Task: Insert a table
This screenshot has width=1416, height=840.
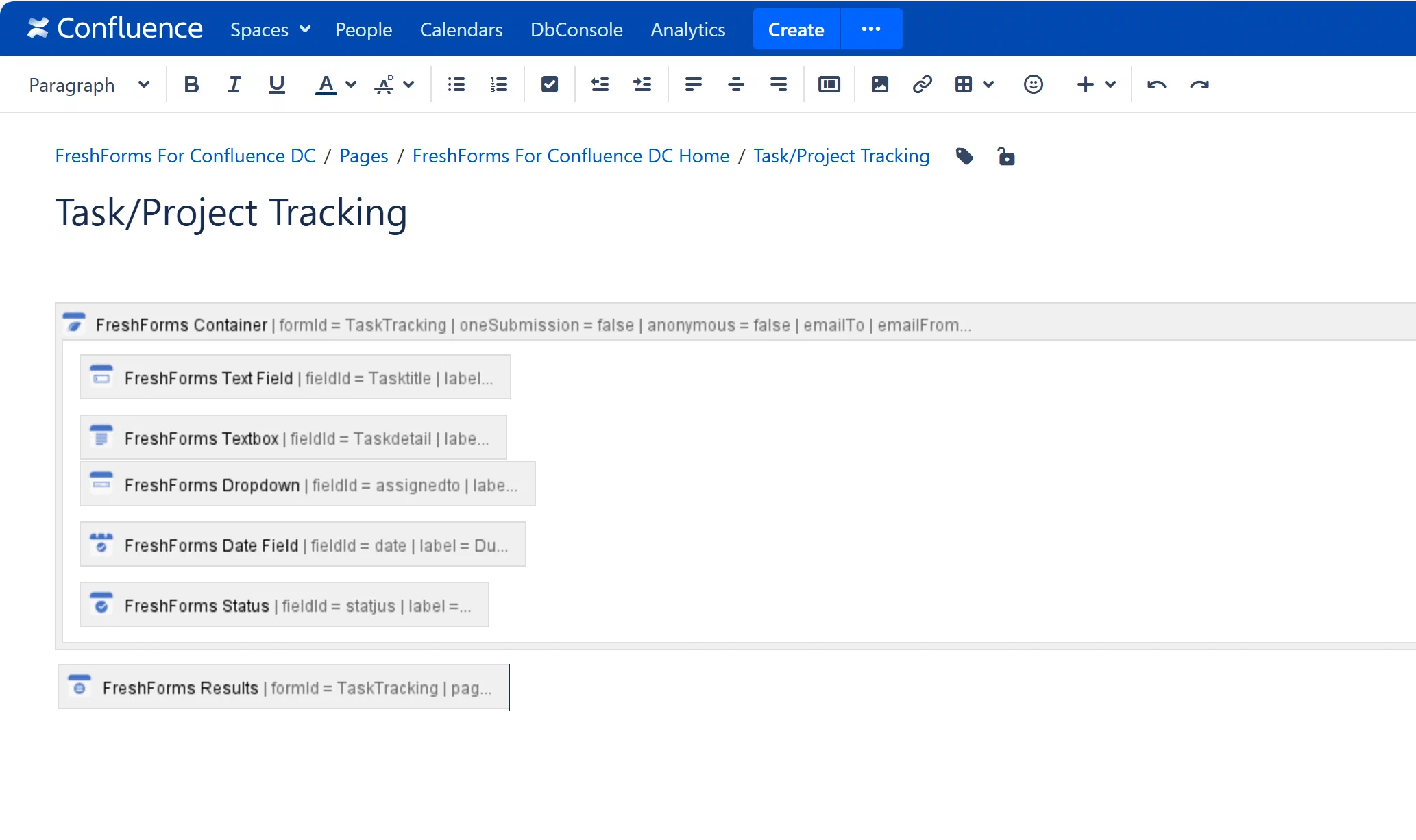Action: [x=964, y=84]
